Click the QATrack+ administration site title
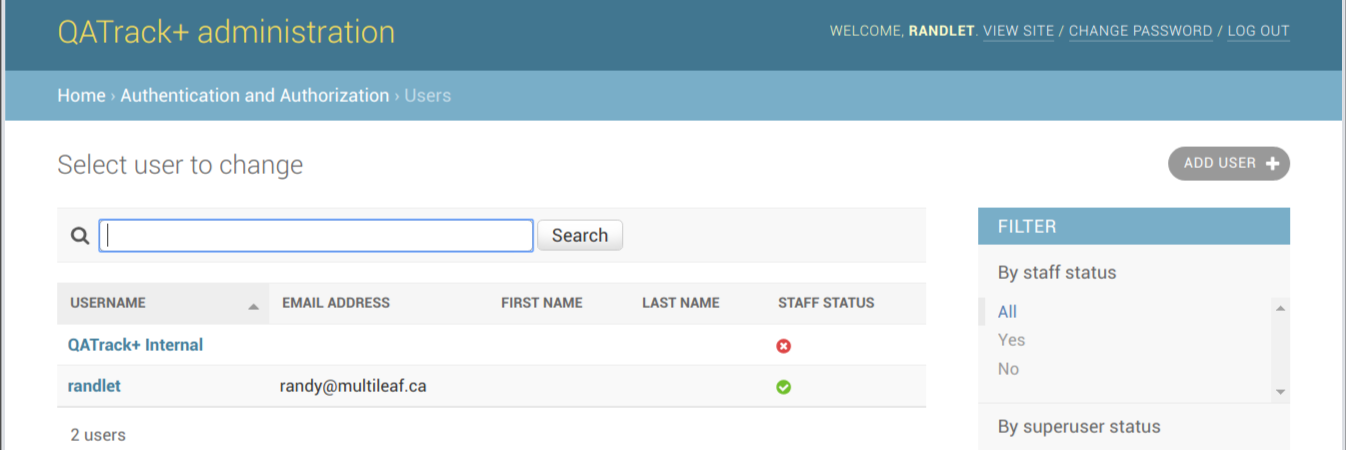Screen dimensions: 1346x450 [x=226, y=32]
